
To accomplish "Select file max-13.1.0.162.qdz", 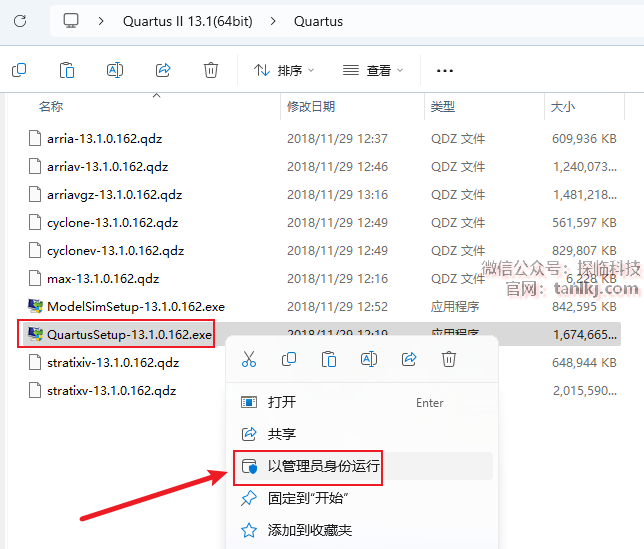I will point(103,279).
